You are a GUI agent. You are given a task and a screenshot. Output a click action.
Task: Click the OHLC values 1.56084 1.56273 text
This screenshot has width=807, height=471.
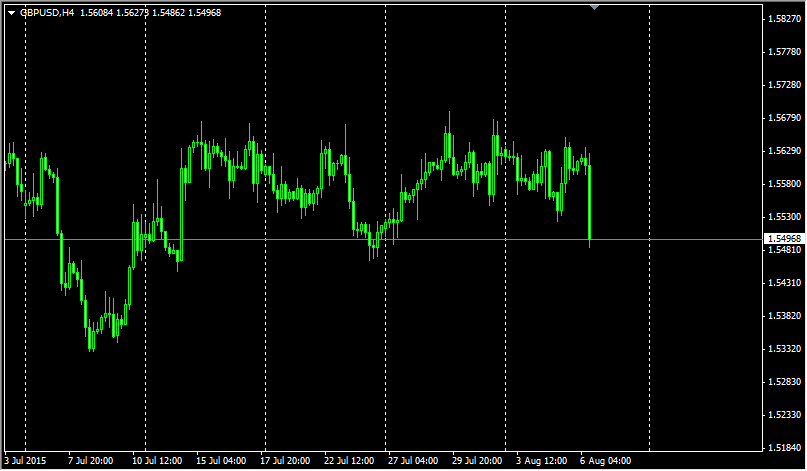(x=114, y=13)
